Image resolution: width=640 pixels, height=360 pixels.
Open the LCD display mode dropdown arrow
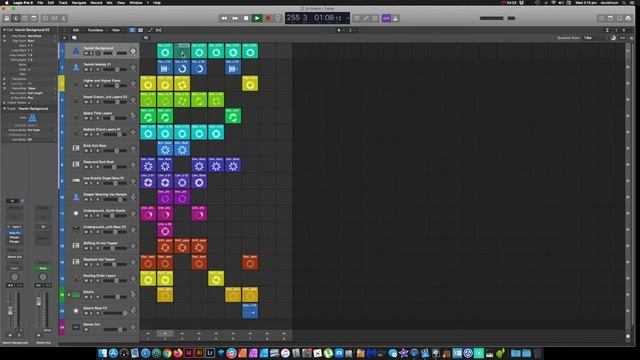click(347, 18)
